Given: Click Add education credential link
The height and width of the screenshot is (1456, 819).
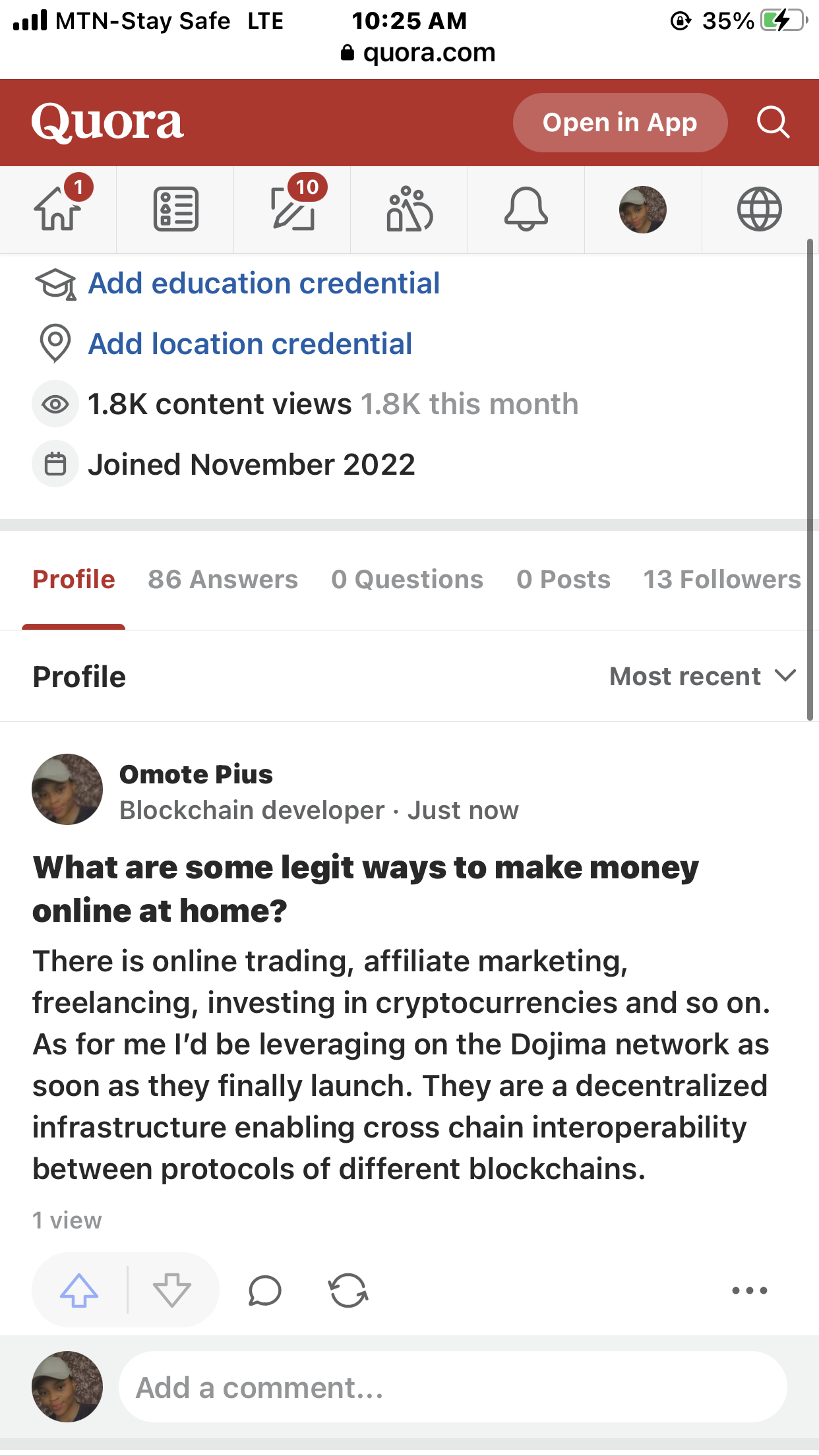Looking at the screenshot, I should pos(264,284).
